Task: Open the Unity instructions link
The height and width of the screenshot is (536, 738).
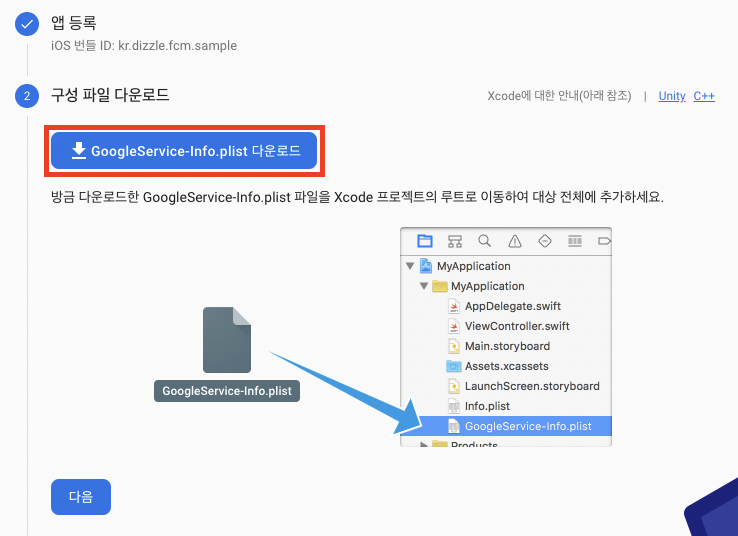Action: point(672,96)
